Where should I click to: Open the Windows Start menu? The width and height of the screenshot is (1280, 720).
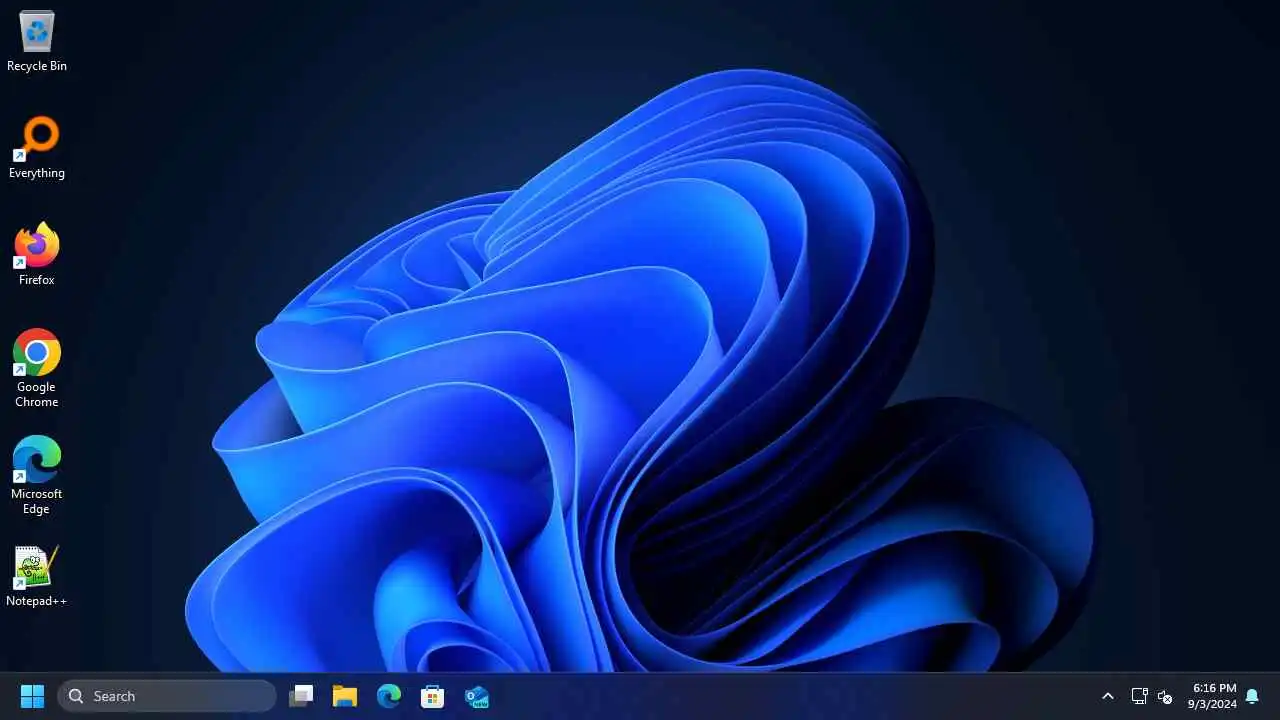click(x=33, y=696)
